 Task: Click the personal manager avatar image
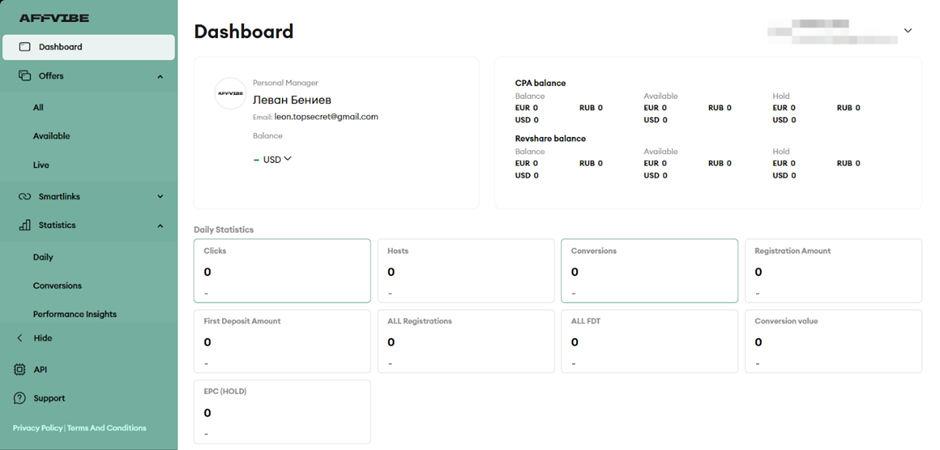pyautogui.click(x=231, y=93)
